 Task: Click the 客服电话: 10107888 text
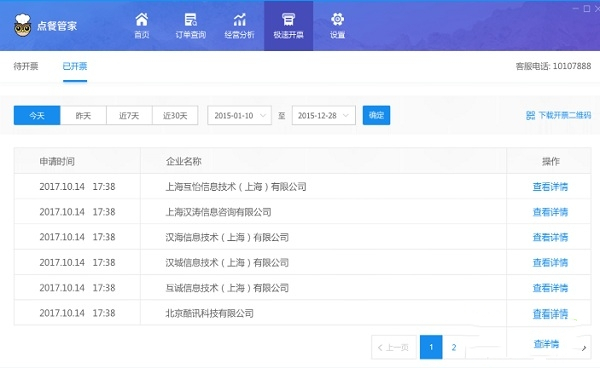(553, 66)
